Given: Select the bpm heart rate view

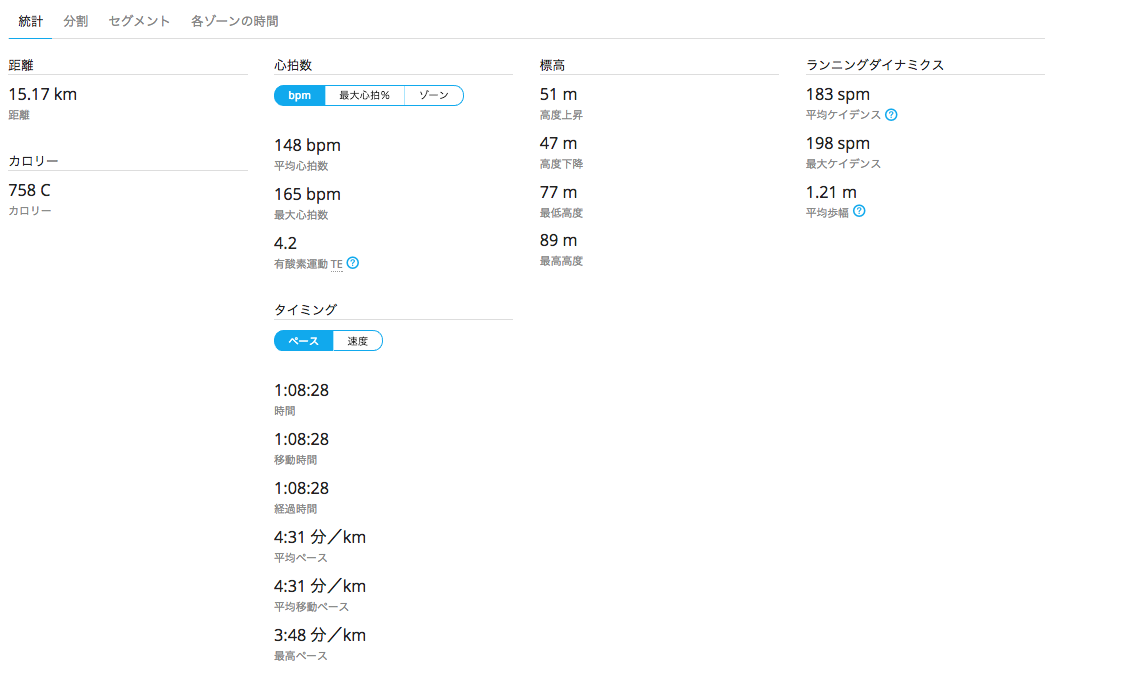Looking at the screenshot, I should click(300, 95).
